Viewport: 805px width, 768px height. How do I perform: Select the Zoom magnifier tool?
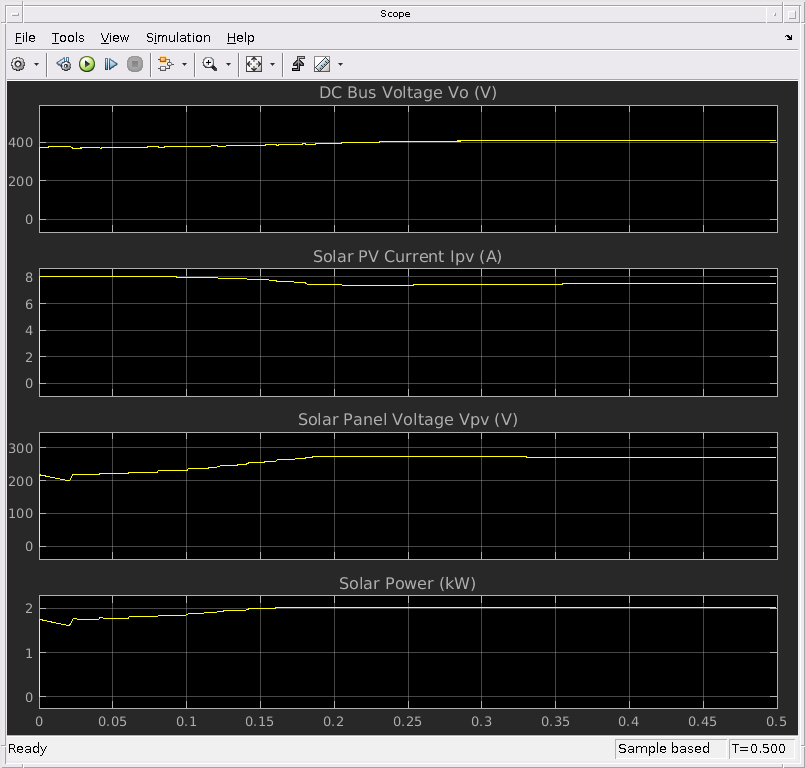[209, 64]
